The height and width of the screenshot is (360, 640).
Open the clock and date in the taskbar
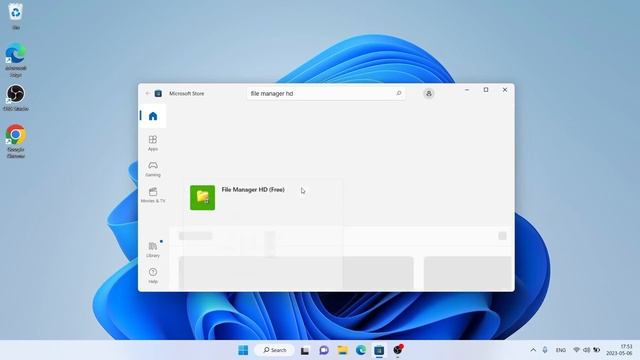(x=619, y=350)
